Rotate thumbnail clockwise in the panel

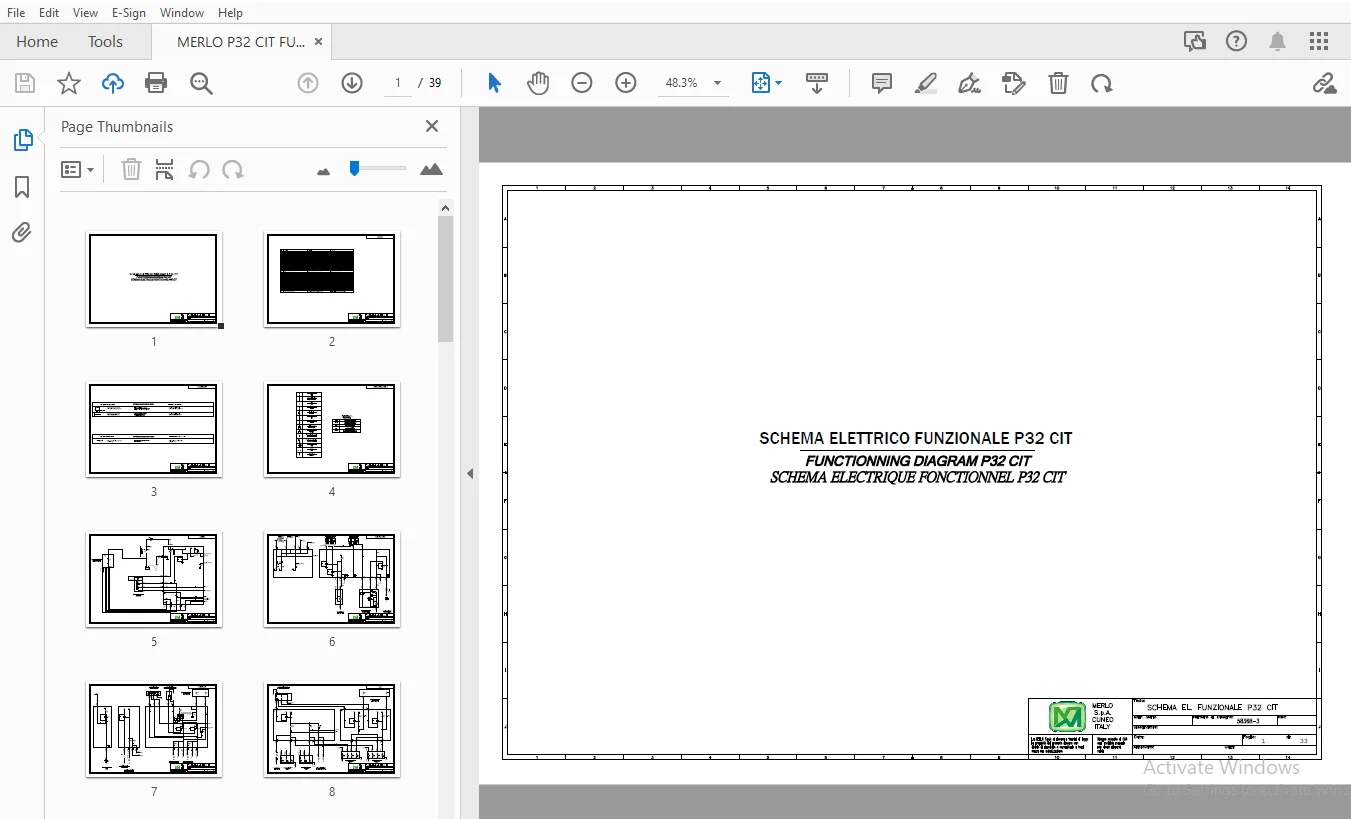coord(233,170)
